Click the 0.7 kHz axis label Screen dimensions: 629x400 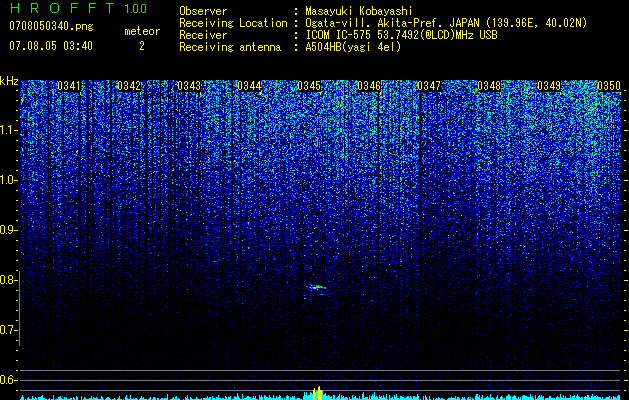(x=9, y=330)
